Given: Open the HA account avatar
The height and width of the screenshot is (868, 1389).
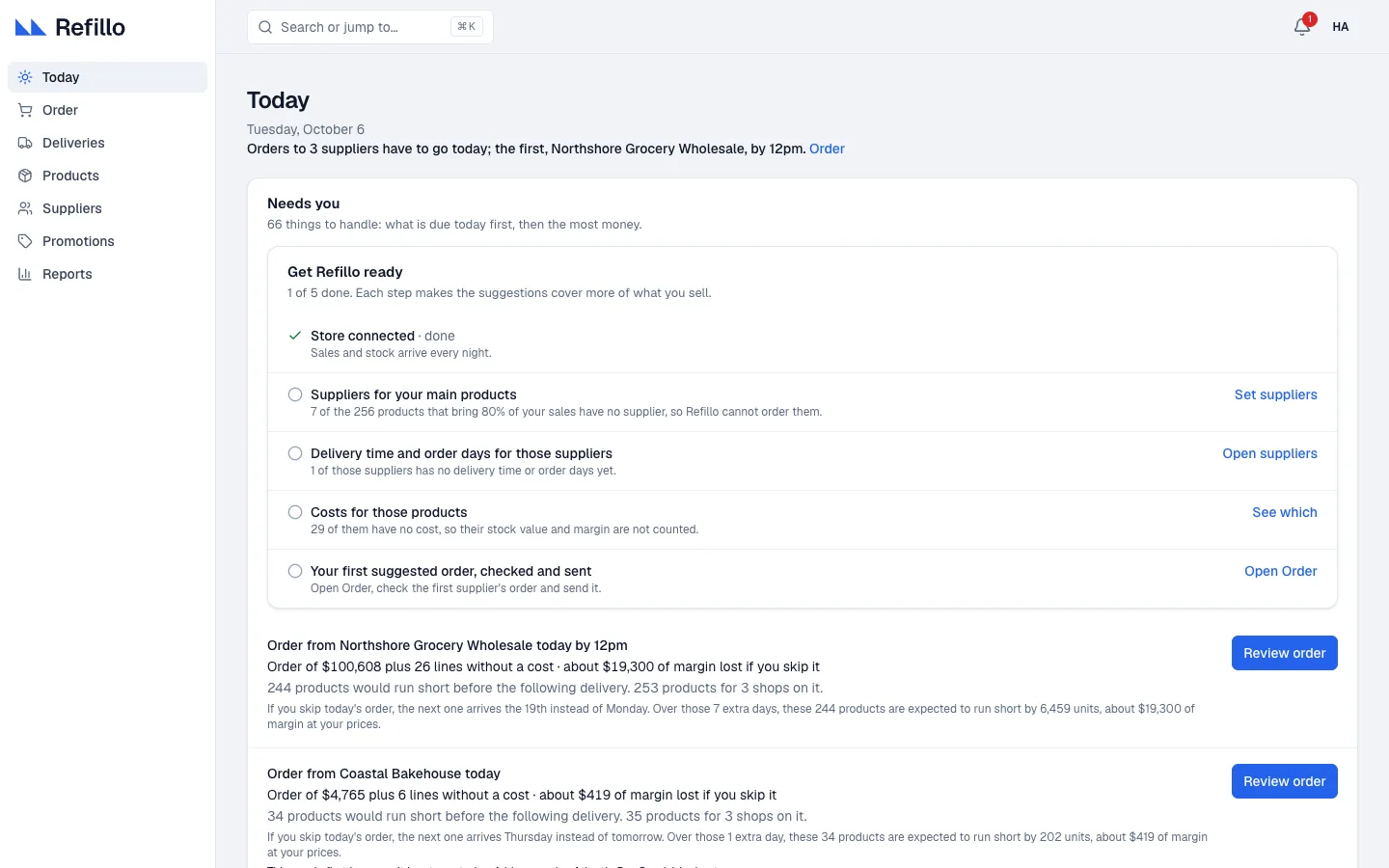Looking at the screenshot, I should click(1341, 27).
